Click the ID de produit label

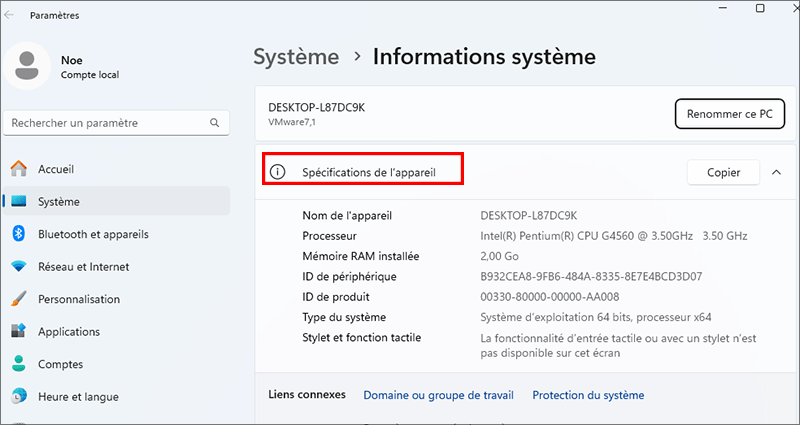click(x=336, y=297)
